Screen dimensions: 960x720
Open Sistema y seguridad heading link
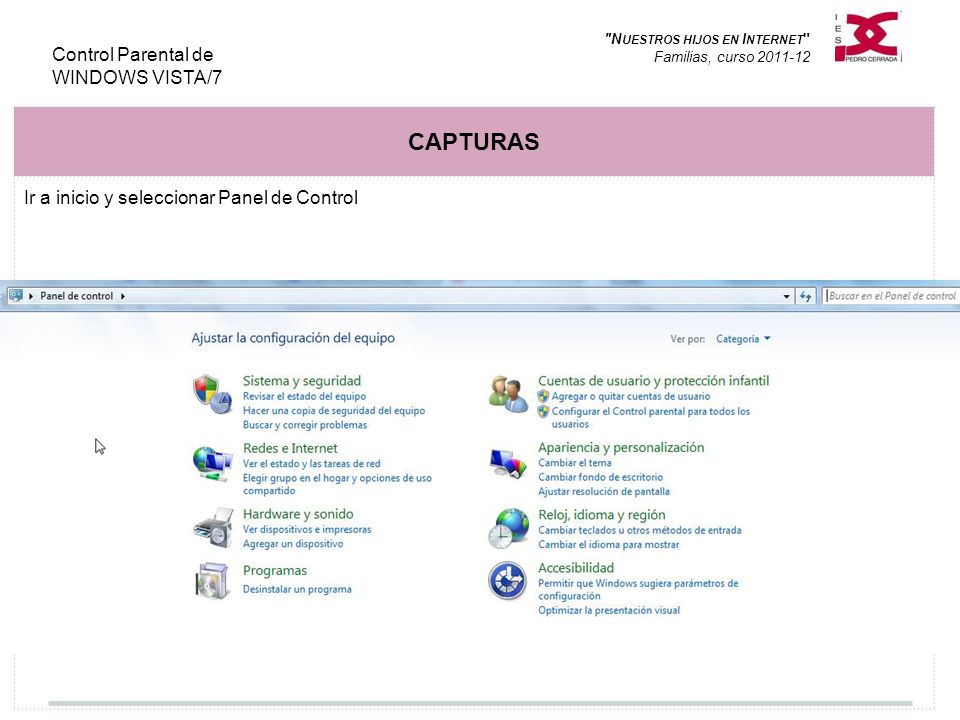pos(302,381)
